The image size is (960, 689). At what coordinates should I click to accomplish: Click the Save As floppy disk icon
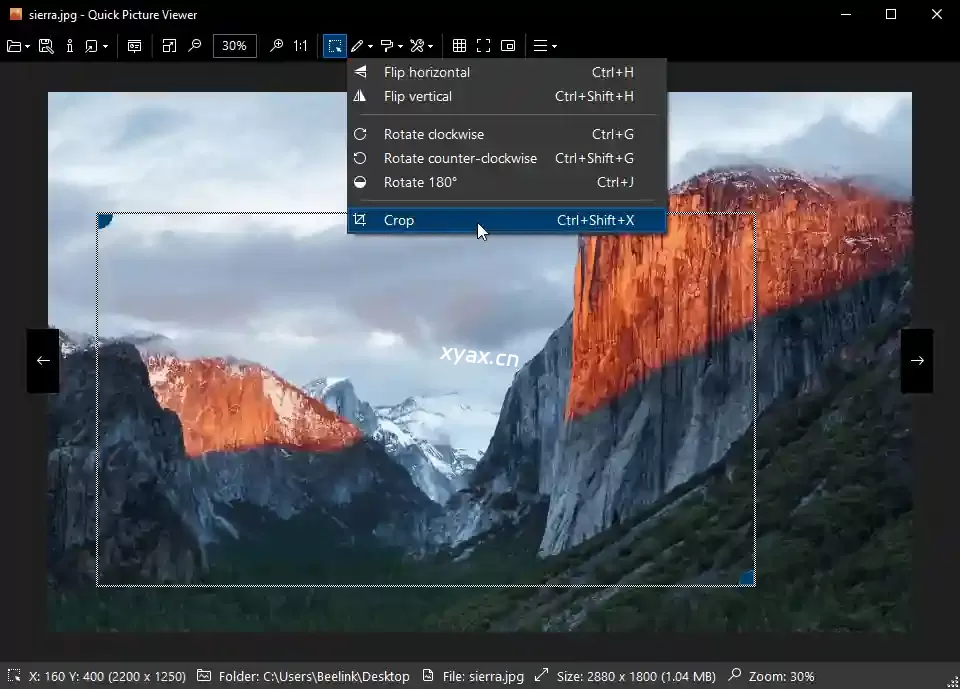click(x=45, y=46)
